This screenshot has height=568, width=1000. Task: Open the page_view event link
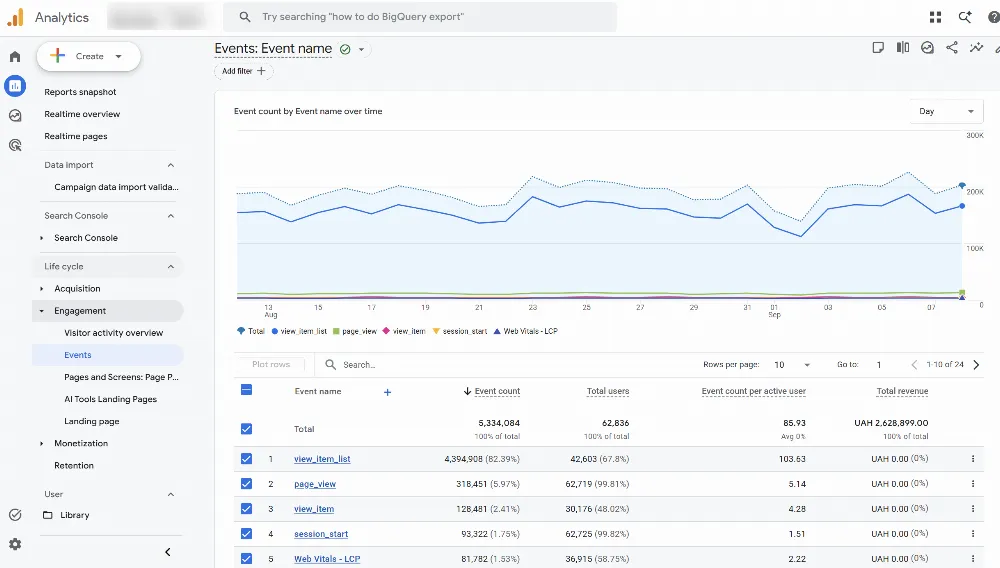(315, 484)
